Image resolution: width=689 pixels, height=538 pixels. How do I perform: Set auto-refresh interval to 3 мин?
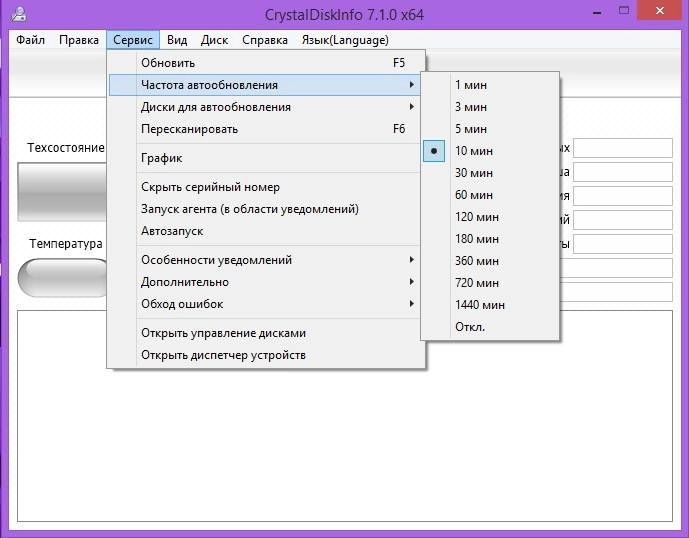pyautogui.click(x=490, y=107)
